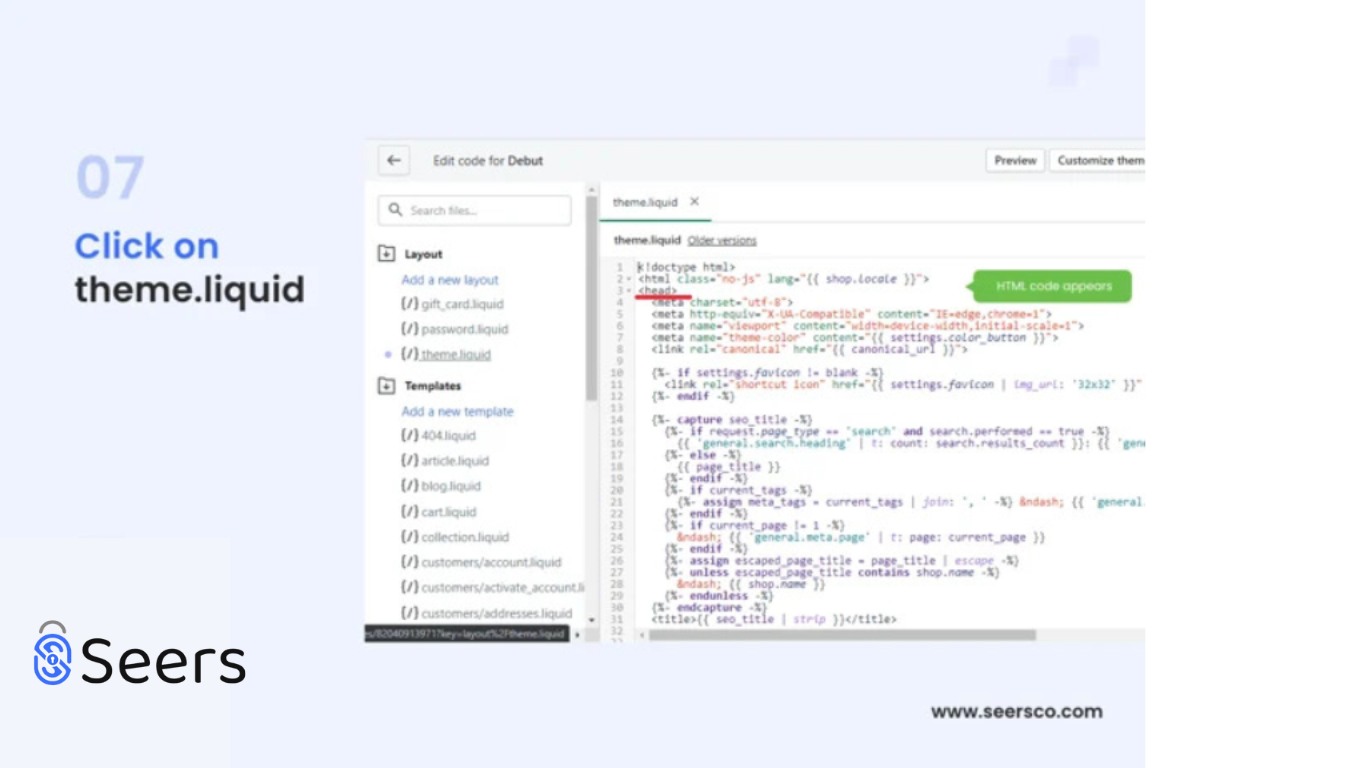Click the file icon beside collection.liquid
The width and height of the screenshot is (1366, 768).
409,537
